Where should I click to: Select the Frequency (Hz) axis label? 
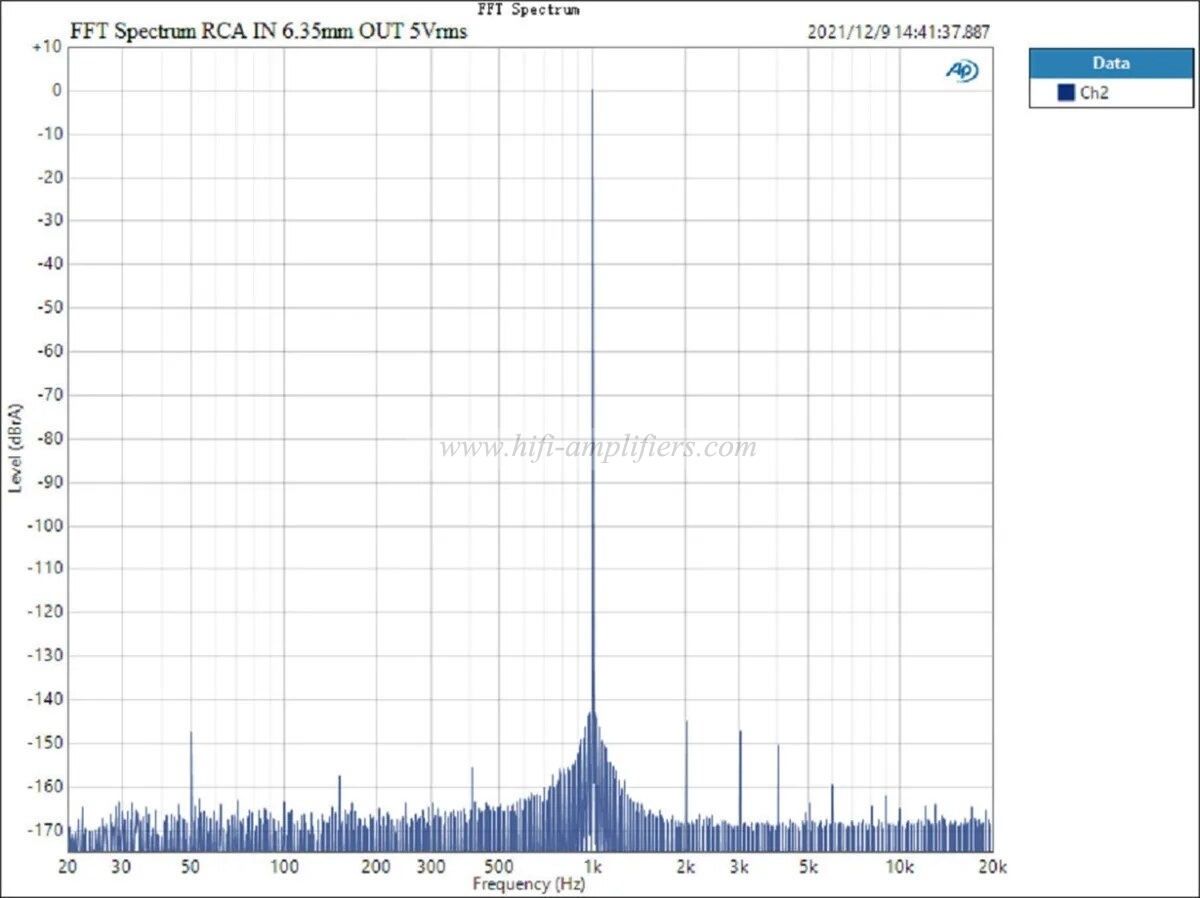click(x=529, y=884)
